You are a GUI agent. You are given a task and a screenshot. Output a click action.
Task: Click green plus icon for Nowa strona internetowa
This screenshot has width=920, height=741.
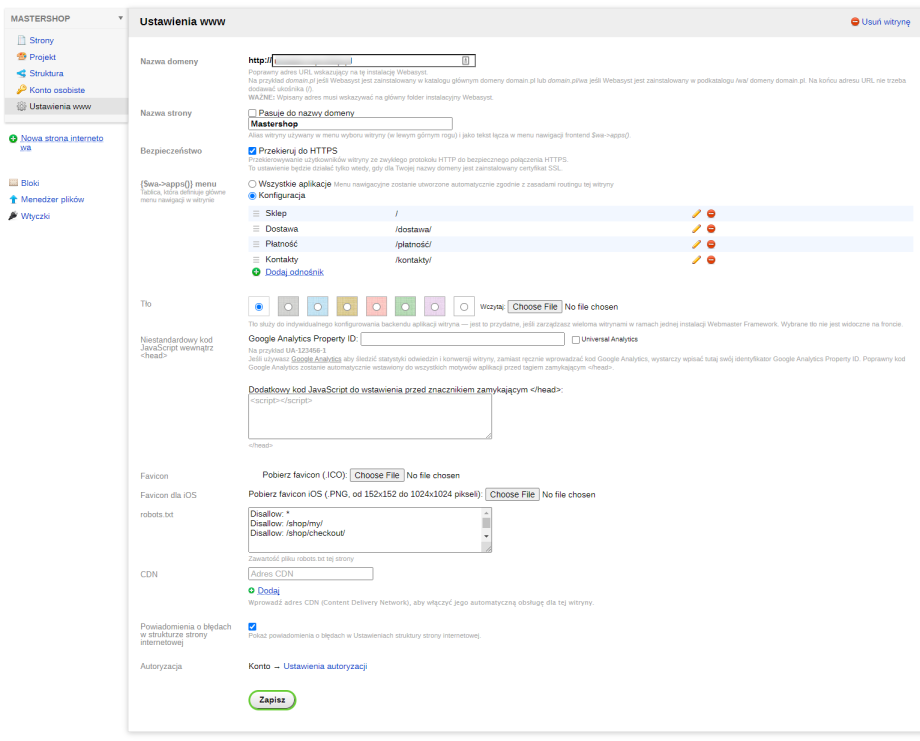pos(12,139)
